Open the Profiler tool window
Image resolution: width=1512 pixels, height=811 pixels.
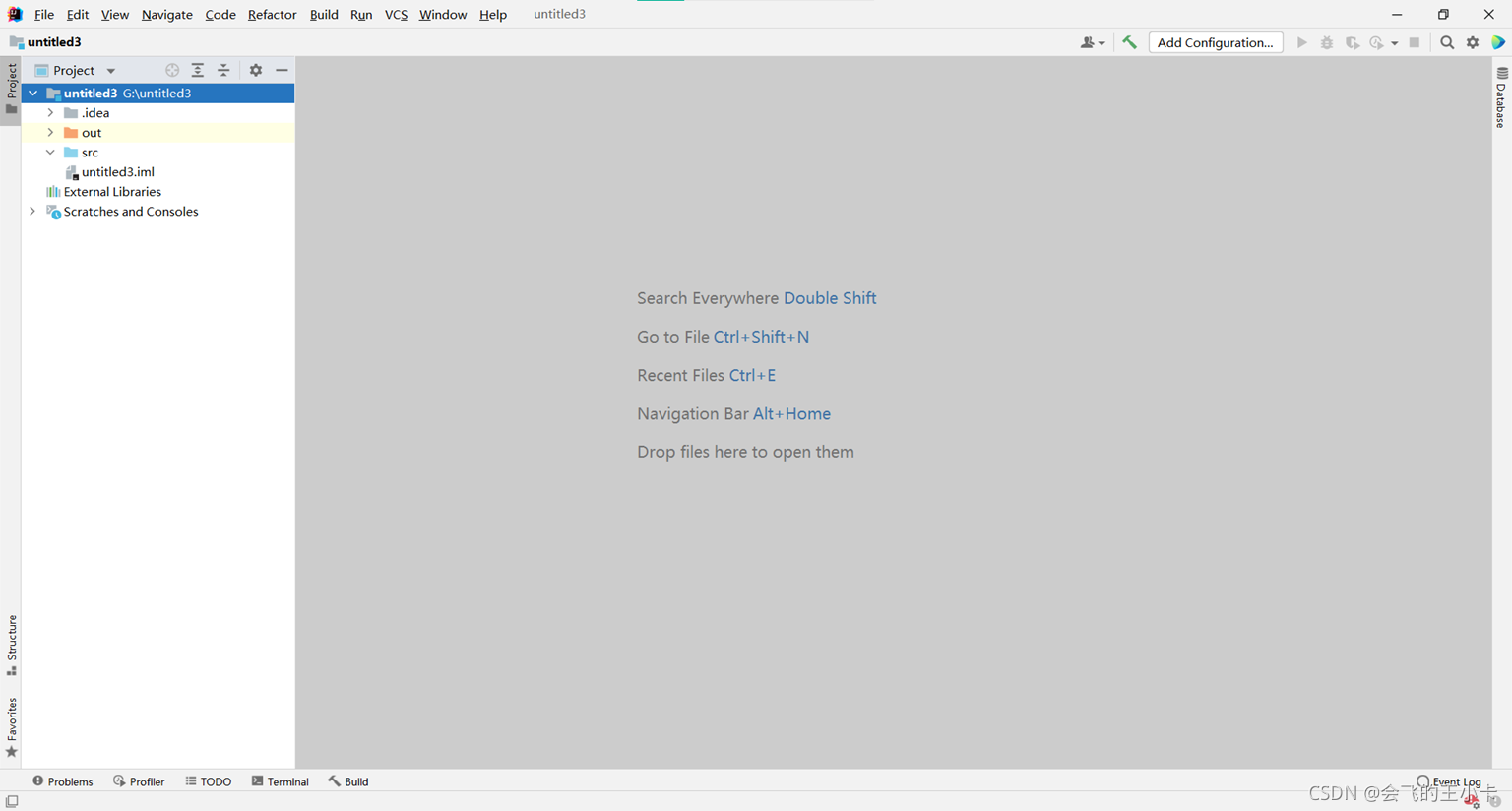coord(139,781)
